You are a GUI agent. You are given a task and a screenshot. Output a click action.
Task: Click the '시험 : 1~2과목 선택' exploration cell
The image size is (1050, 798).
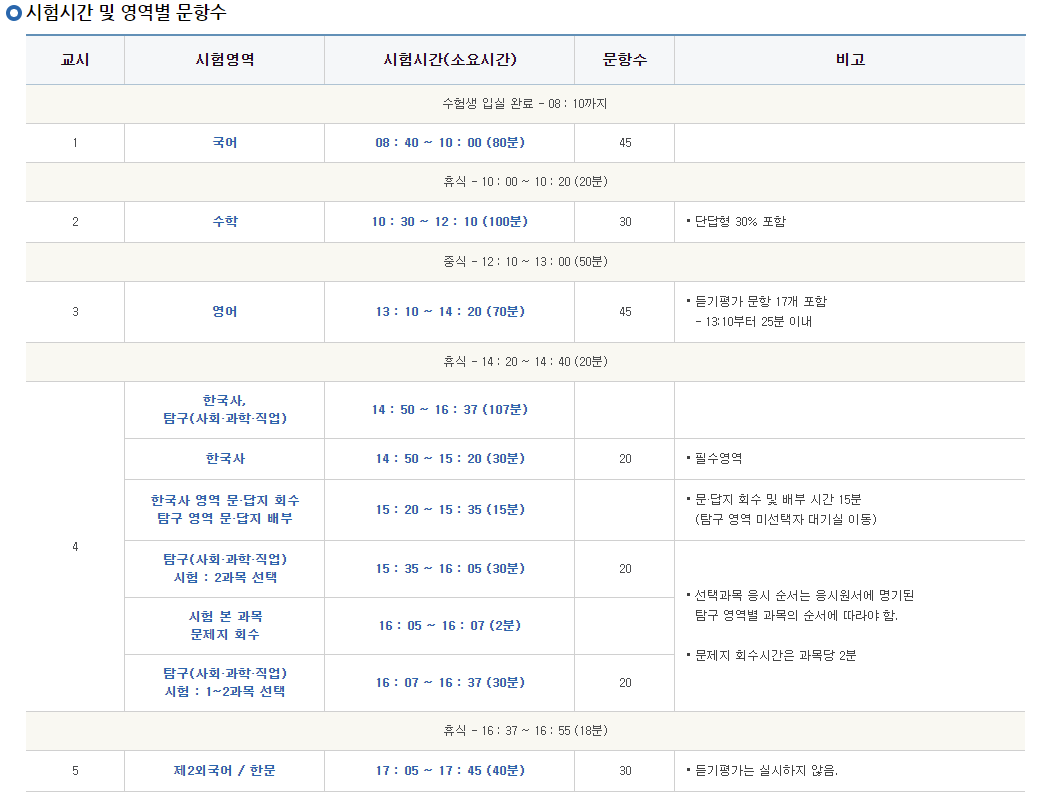[x=224, y=683]
